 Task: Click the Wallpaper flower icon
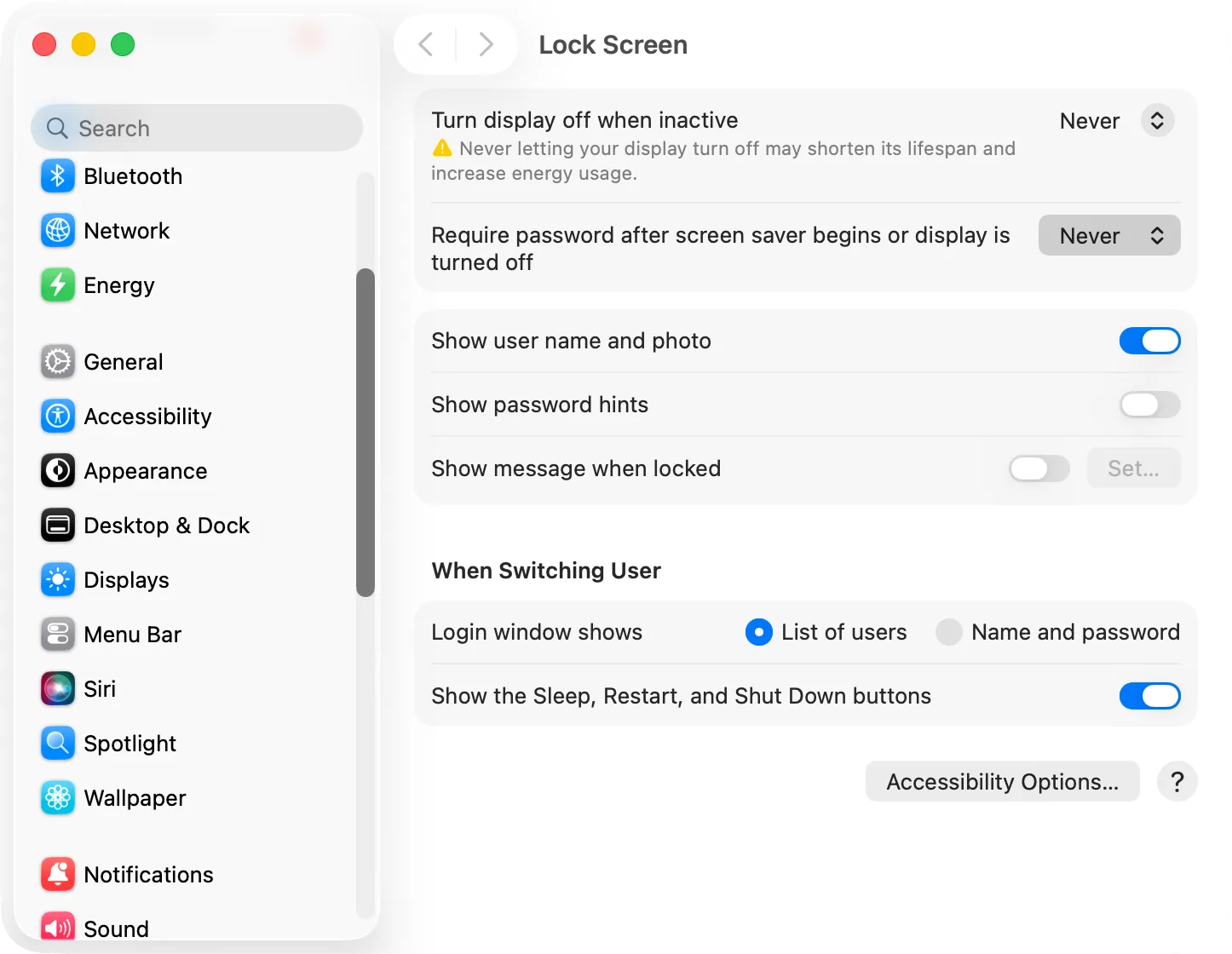58,798
